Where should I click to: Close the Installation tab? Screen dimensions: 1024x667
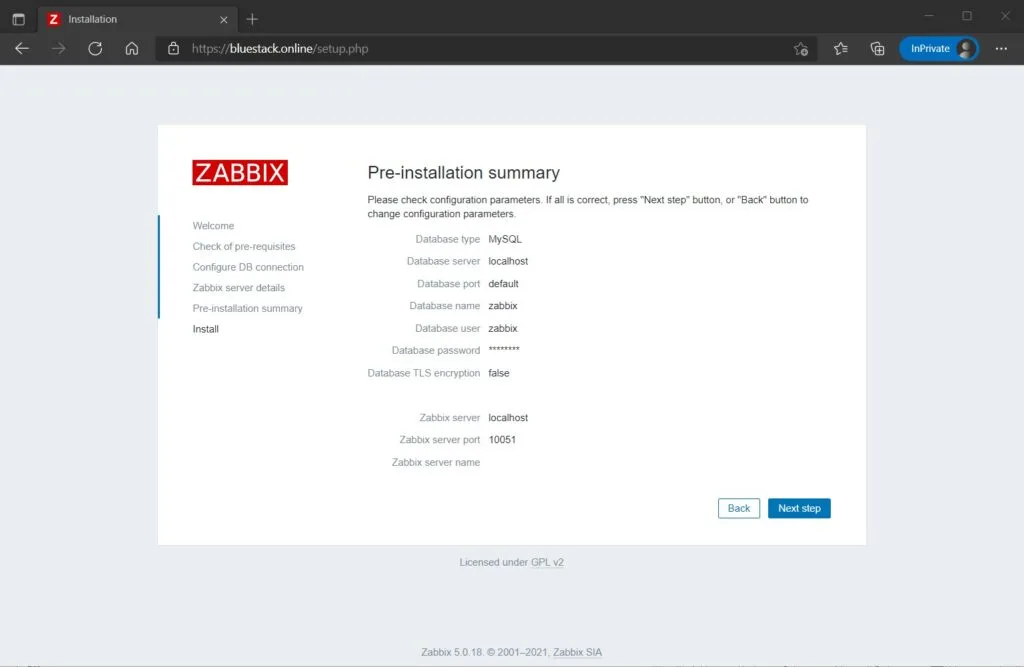pyautogui.click(x=223, y=20)
